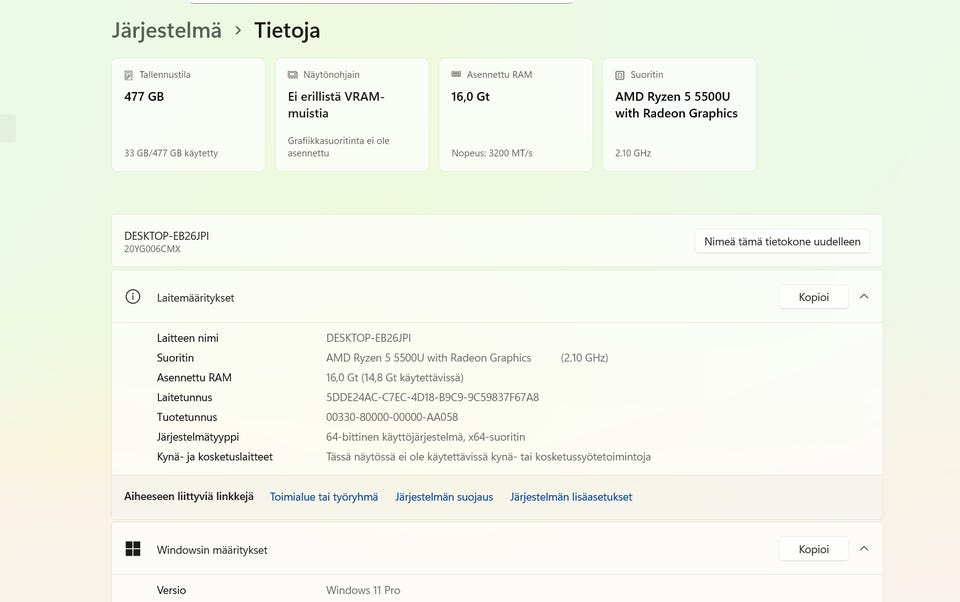Collapse the Windowsin määritykset section chevron
This screenshot has height=602, width=960.
[x=864, y=549]
